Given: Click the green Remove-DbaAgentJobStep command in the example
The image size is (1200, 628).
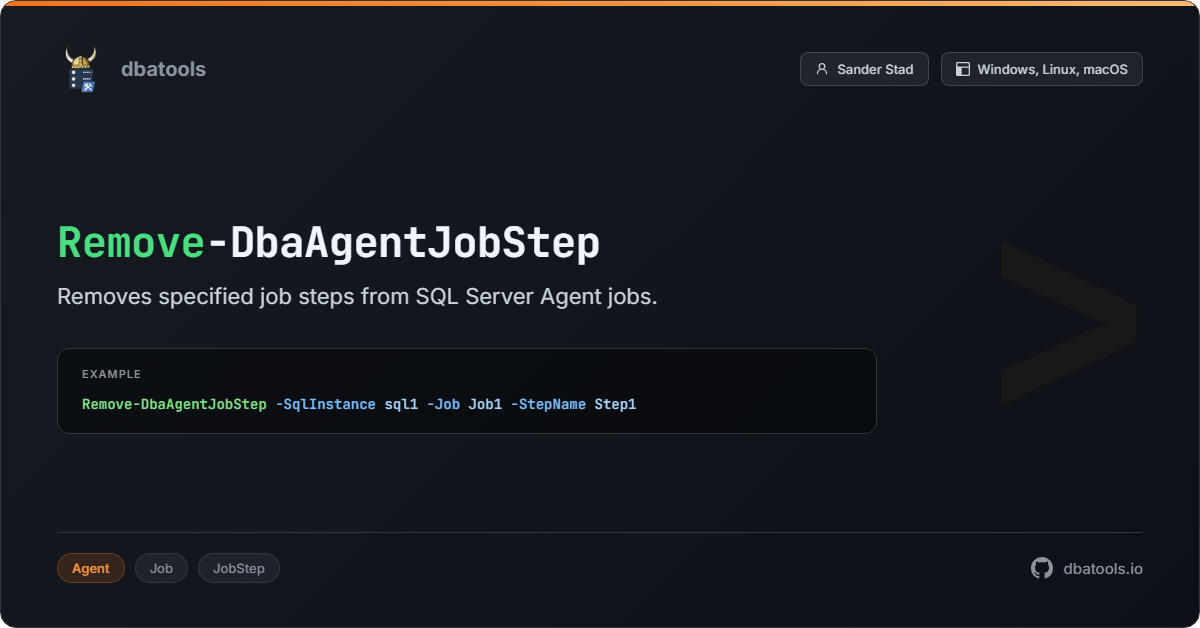Looking at the screenshot, I should 174,404.
